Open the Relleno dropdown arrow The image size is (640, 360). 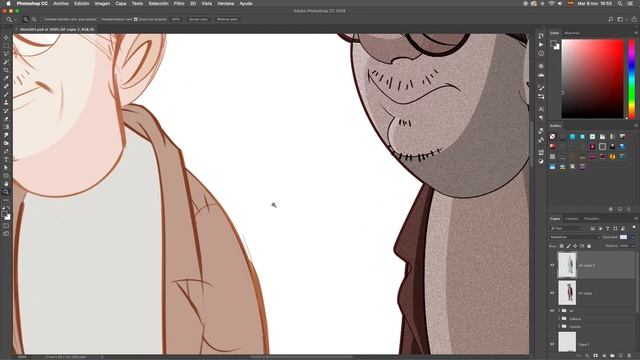633,246
